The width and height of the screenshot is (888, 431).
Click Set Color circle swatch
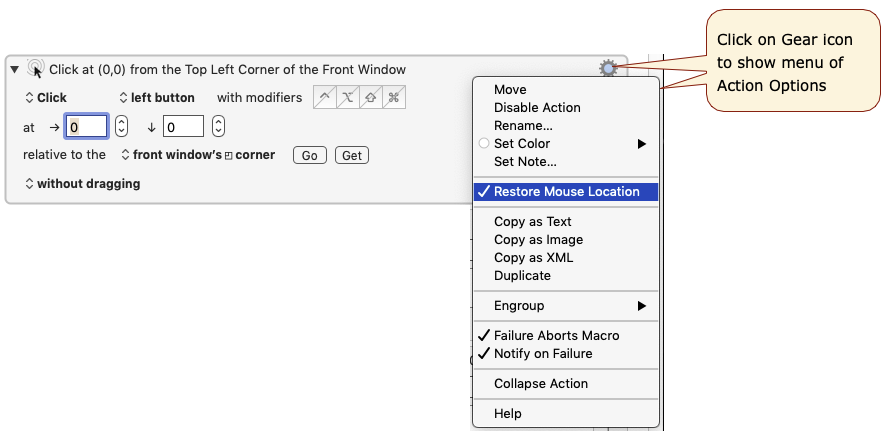coord(484,144)
